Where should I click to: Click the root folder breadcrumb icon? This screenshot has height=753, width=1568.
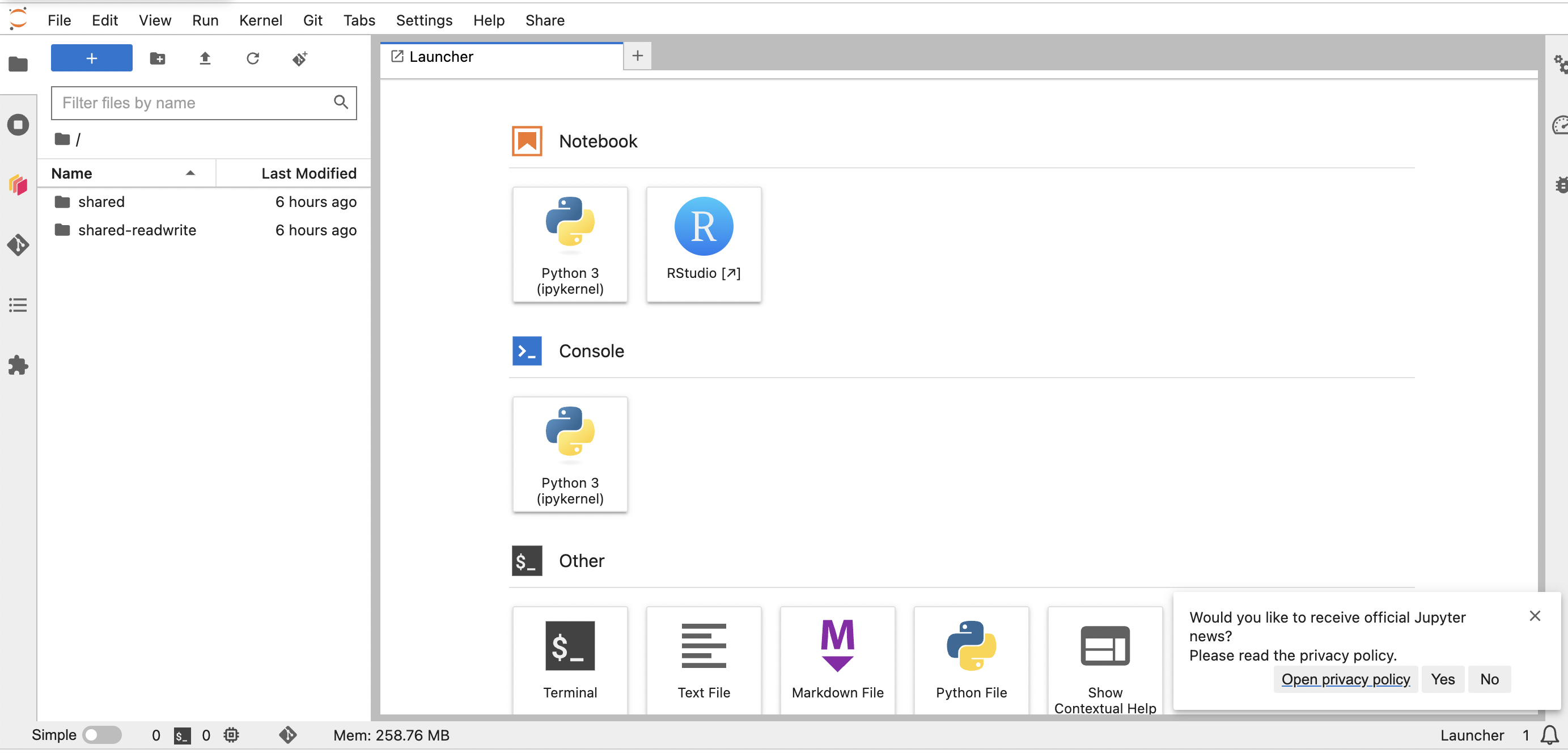pyautogui.click(x=62, y=139)
